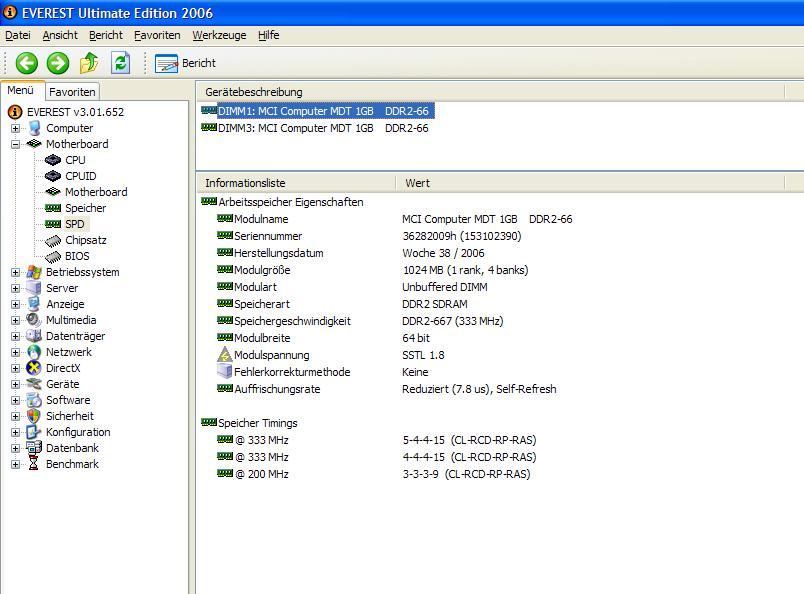Open the Motherboard sub-item under Motherboard
The height and width of the screenshot is (594, 804).
(x=96, y=192)
